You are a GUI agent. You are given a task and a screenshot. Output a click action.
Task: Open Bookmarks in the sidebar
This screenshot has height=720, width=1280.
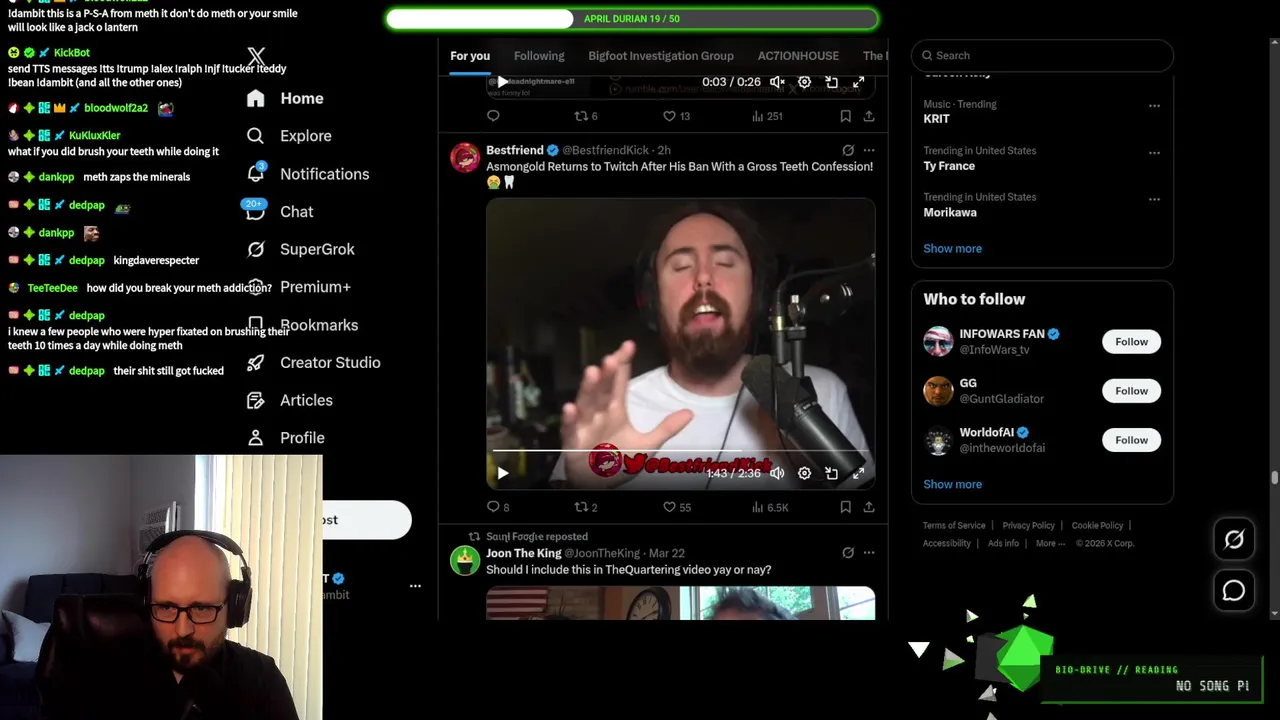click(x=302, y=325)
